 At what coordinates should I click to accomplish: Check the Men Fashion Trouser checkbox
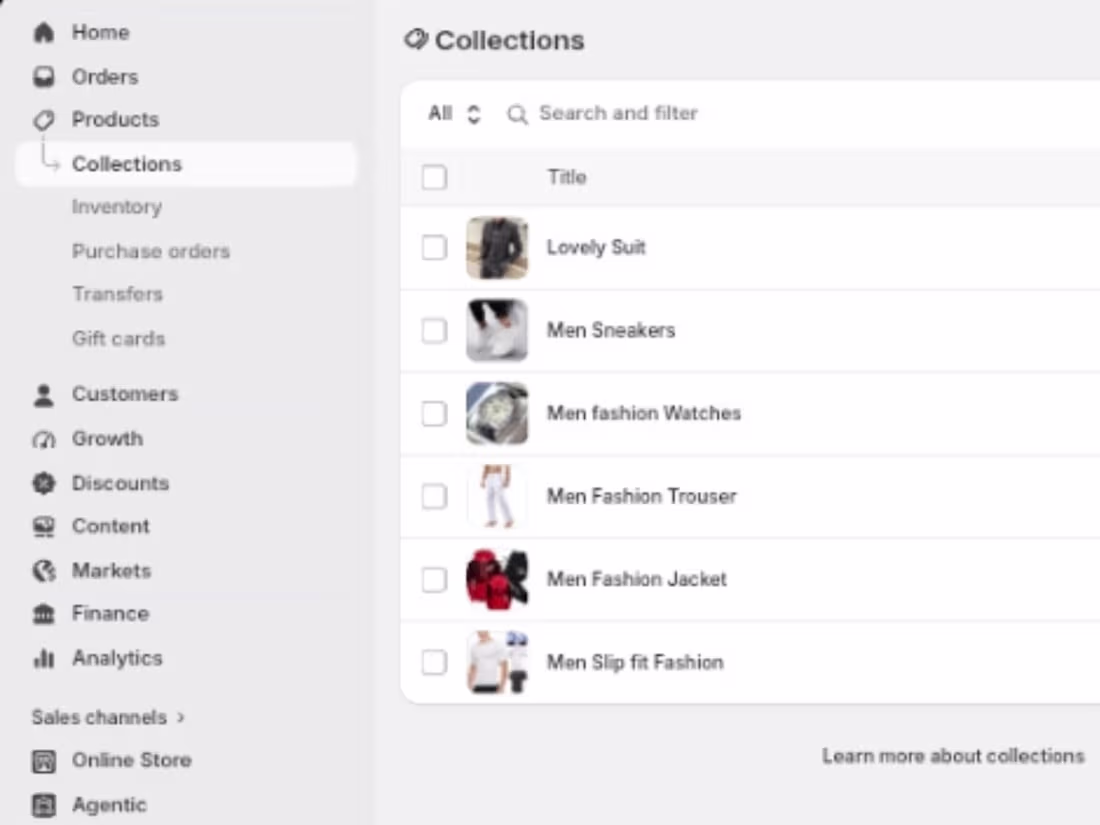tap(434, 497)
